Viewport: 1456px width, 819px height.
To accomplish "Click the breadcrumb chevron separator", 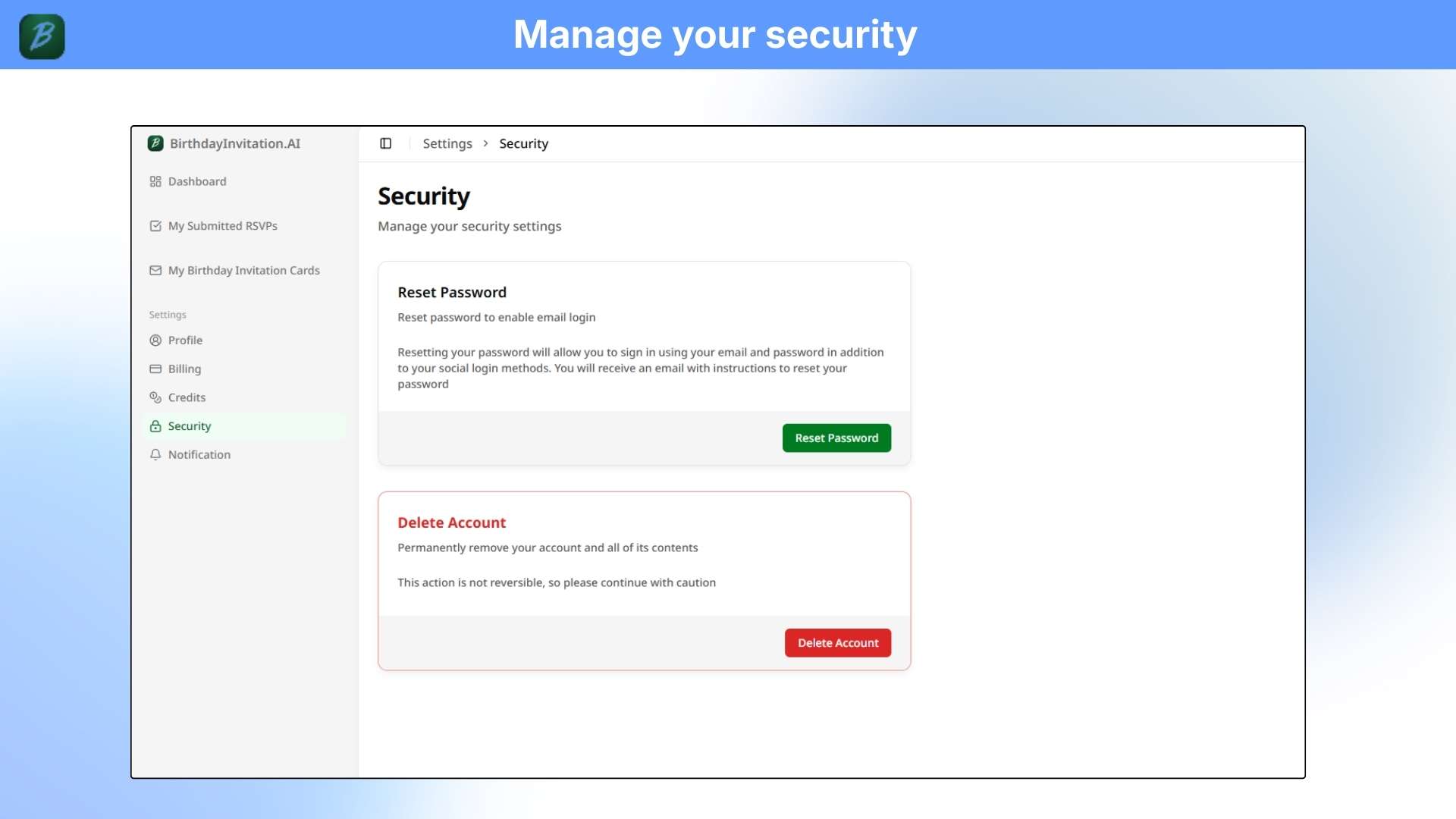I will coord(485,143).
